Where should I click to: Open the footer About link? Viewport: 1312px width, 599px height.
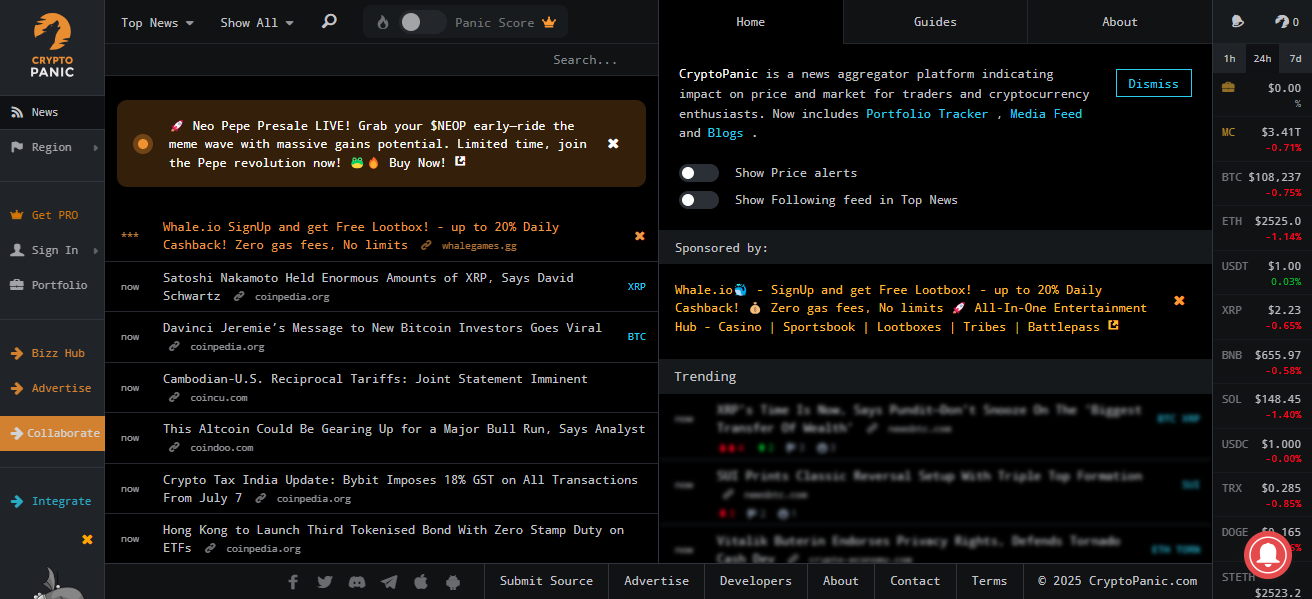tap(840, 581)
